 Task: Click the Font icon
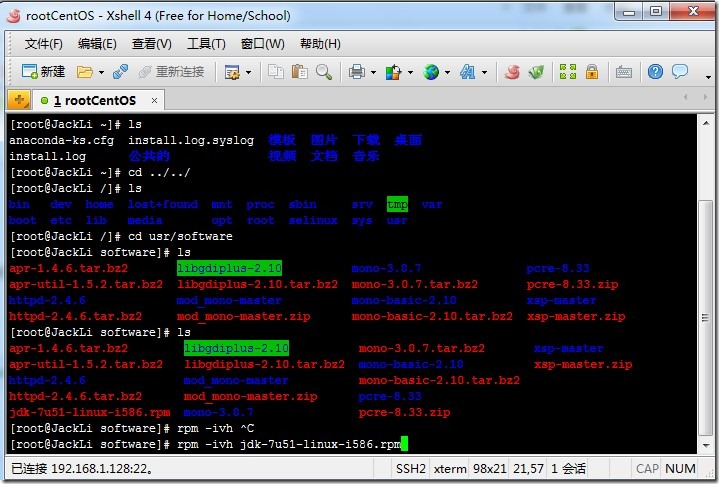point(468,72)
